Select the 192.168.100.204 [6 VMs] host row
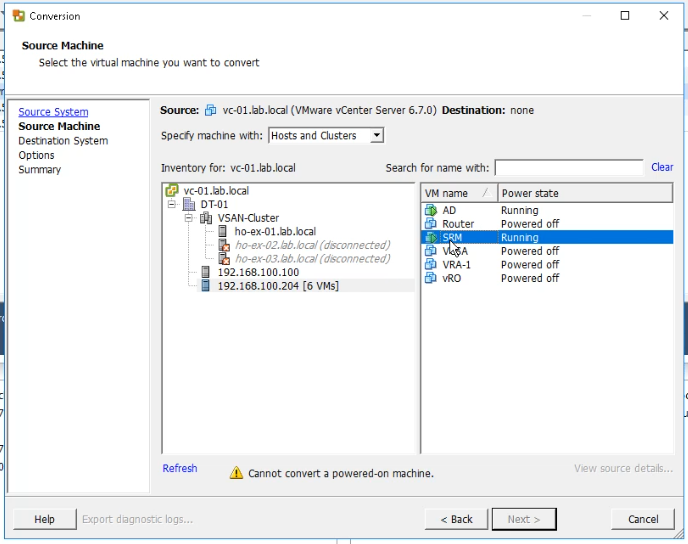Viewport: 688px width, 544px height. coord(278,286)
